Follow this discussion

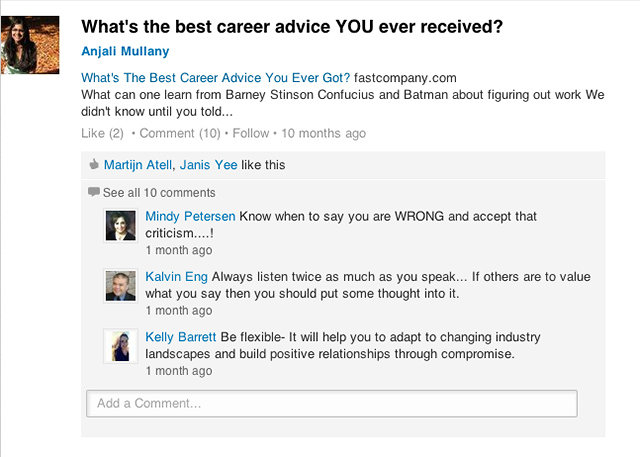coord(251,133)
